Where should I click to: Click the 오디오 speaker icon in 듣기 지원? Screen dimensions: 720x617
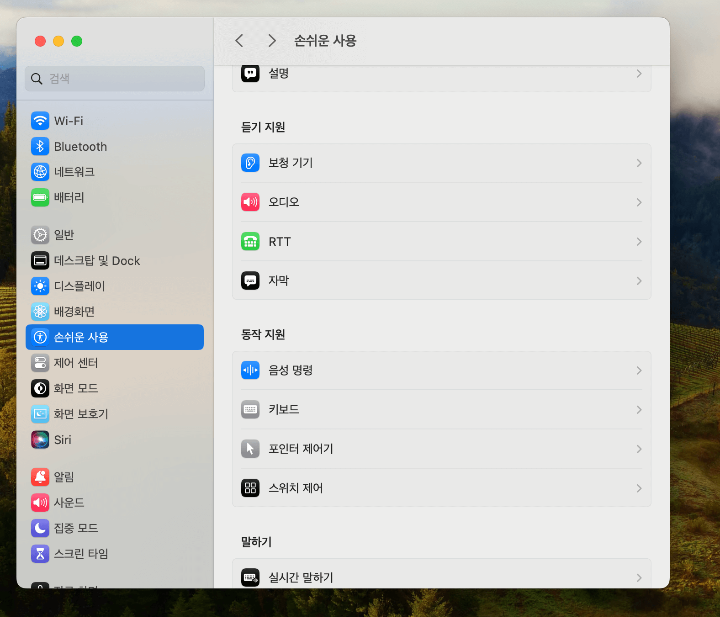(250, 202)
